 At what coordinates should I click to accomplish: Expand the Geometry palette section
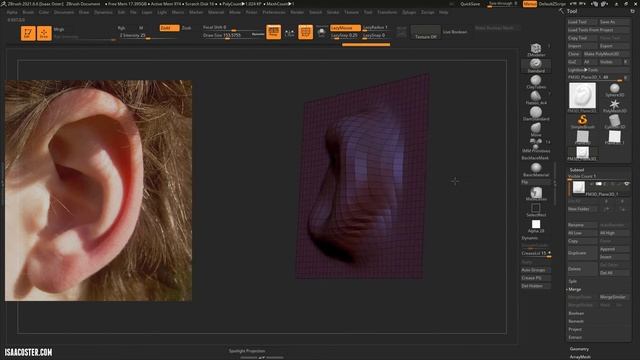579,349
